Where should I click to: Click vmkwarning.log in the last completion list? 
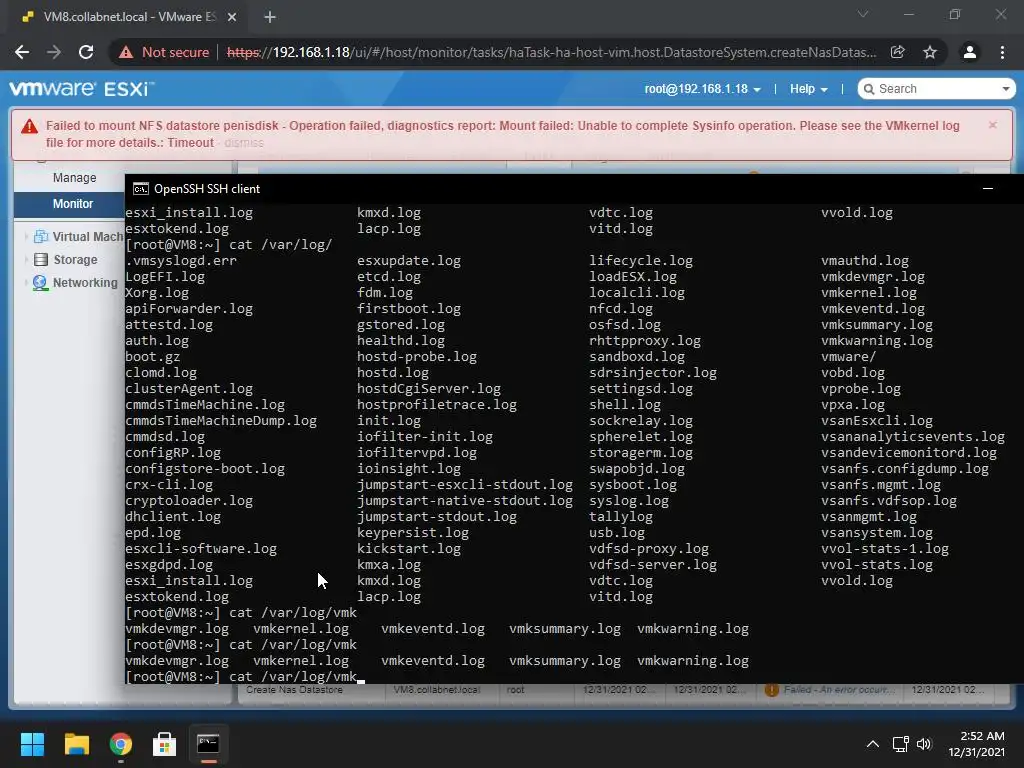[x=693, y=660]
